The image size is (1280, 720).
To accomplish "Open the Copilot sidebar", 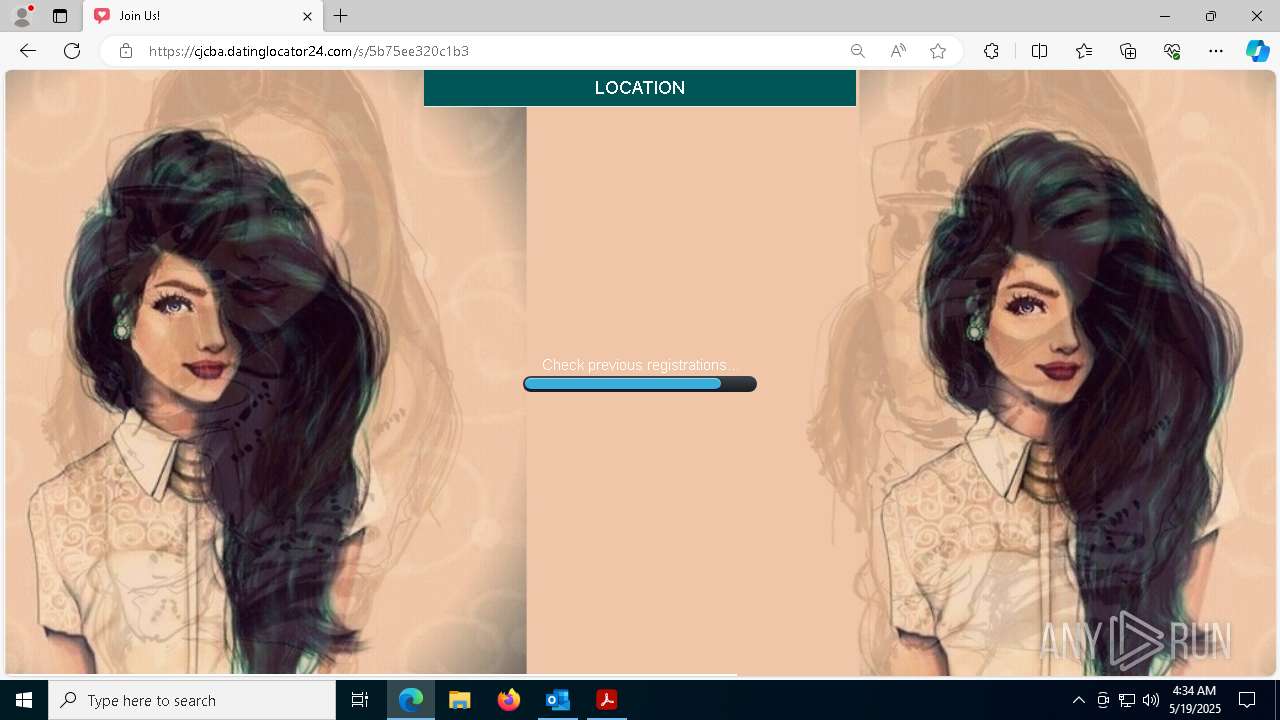I will tap(1257, 51).
